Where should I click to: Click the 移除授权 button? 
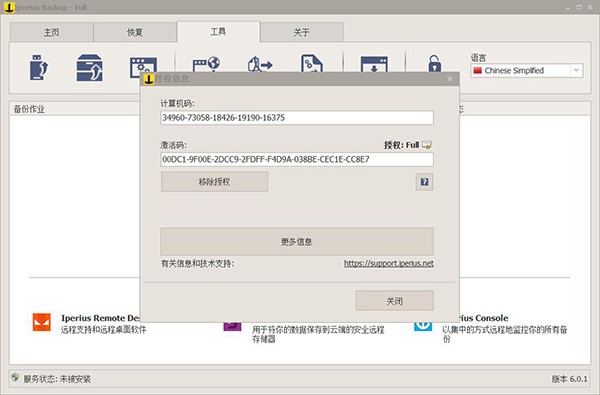tap(214, 182)
